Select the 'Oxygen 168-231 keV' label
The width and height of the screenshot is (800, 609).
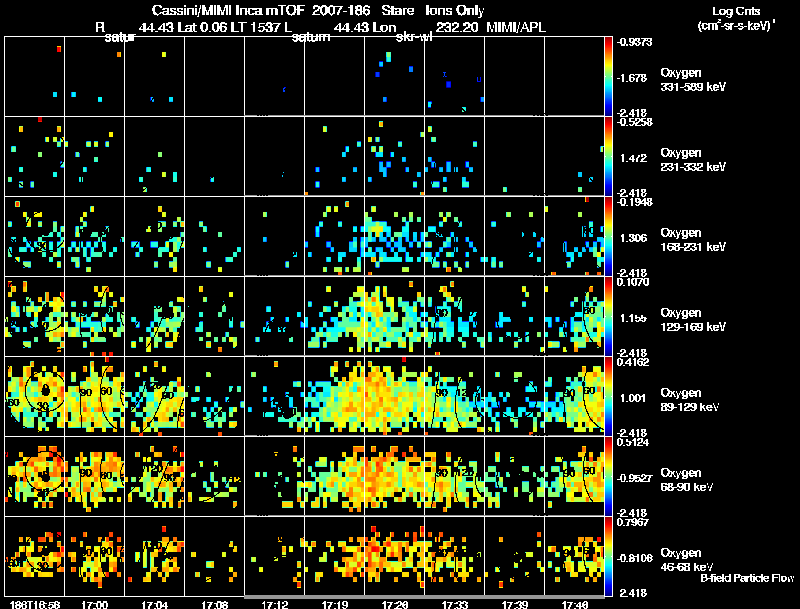click(693, 240)
